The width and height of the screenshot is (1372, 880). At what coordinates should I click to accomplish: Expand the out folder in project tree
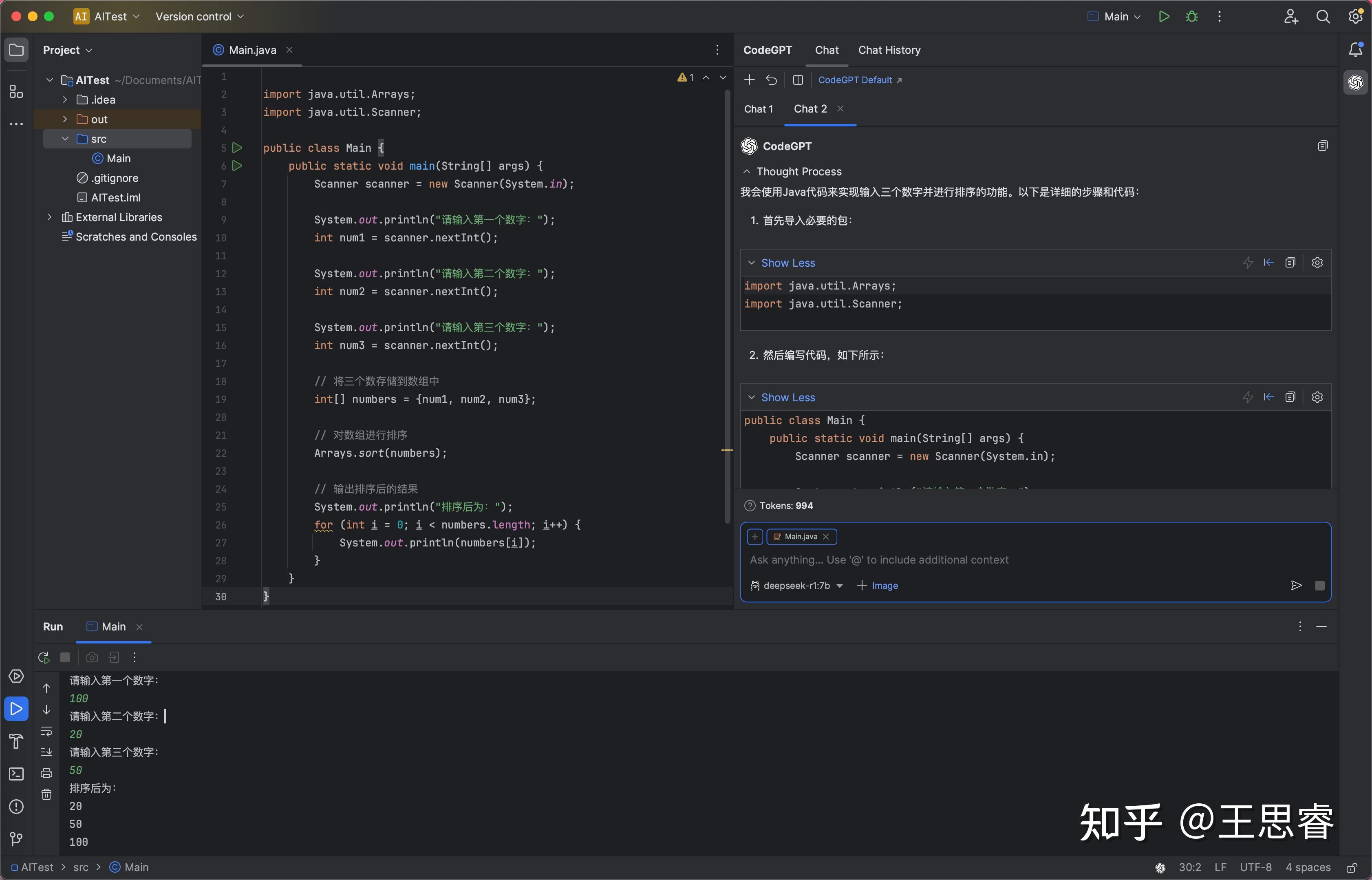point(65,119)
